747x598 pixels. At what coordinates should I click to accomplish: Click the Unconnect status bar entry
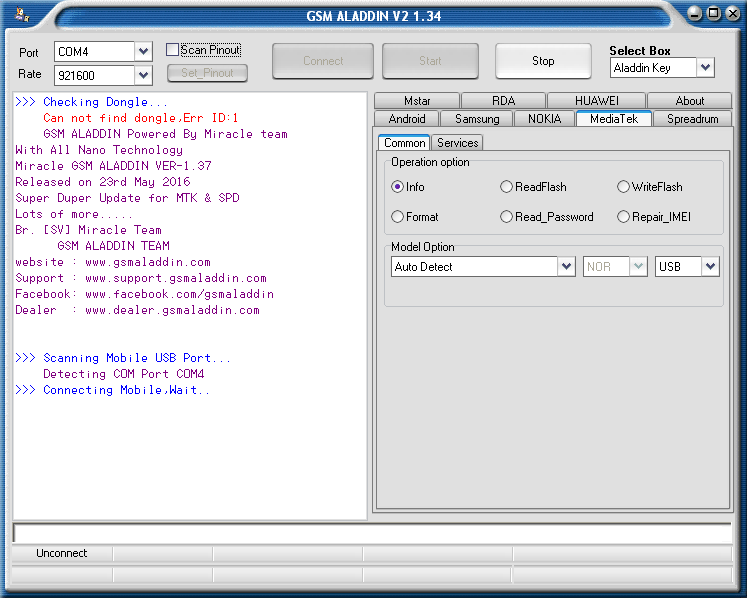pos(61,553)
